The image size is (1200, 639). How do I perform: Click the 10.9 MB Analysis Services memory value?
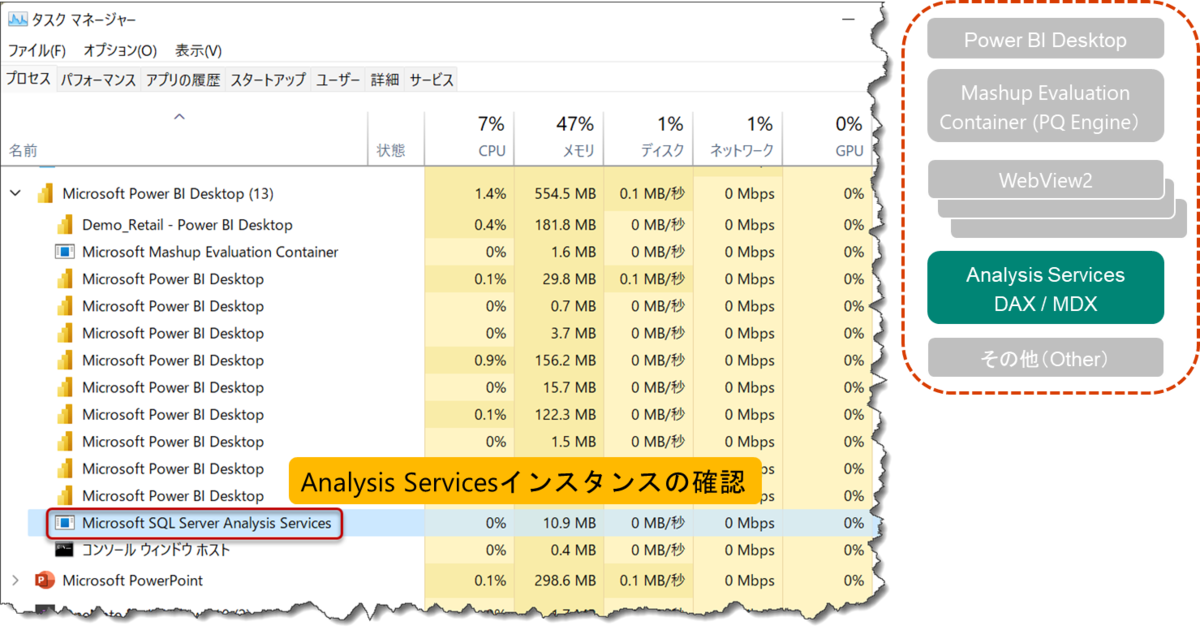tap(570, 523)
